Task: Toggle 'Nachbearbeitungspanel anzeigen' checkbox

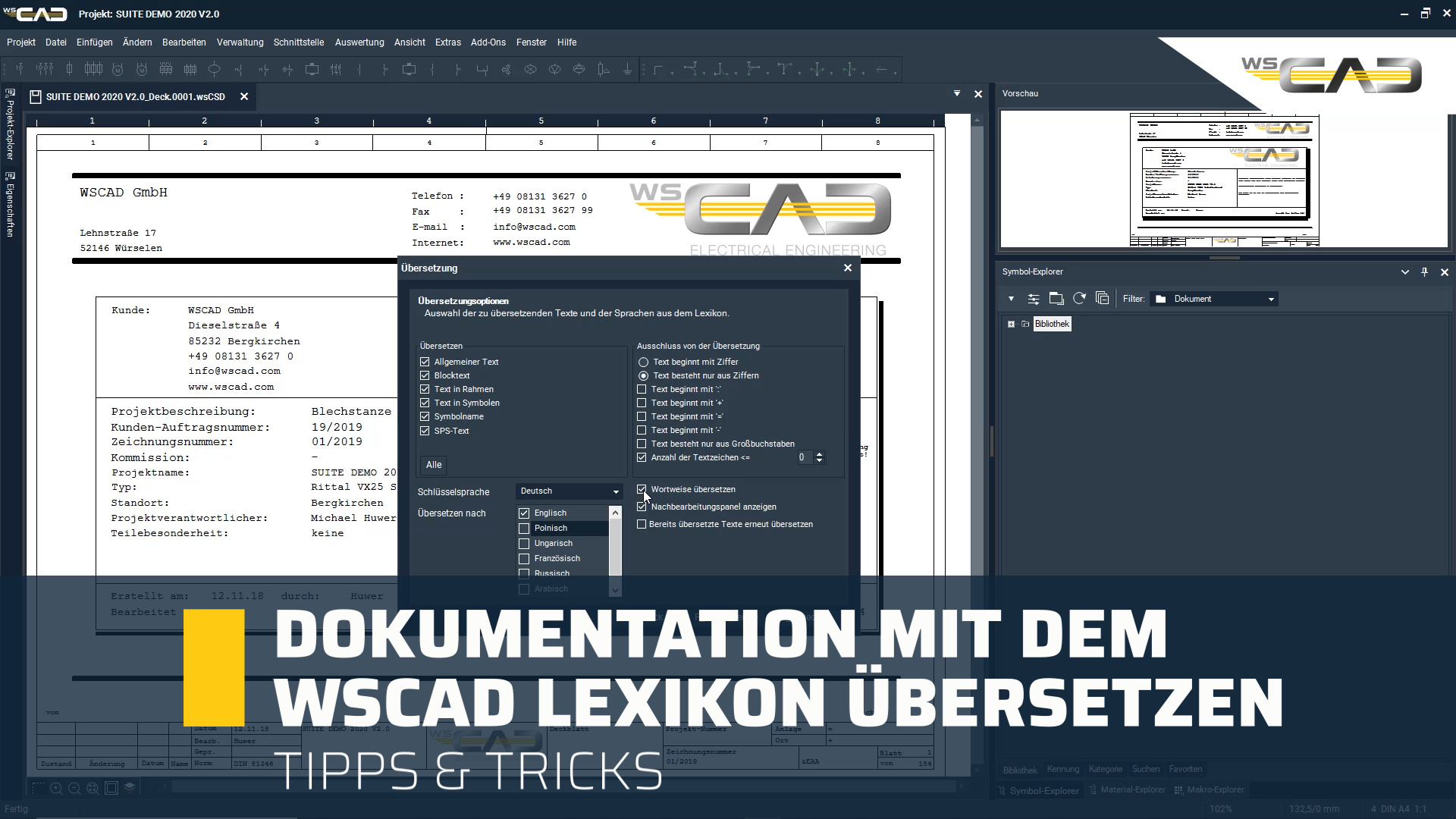Action: pyautogui.click(x=642, y=507)
